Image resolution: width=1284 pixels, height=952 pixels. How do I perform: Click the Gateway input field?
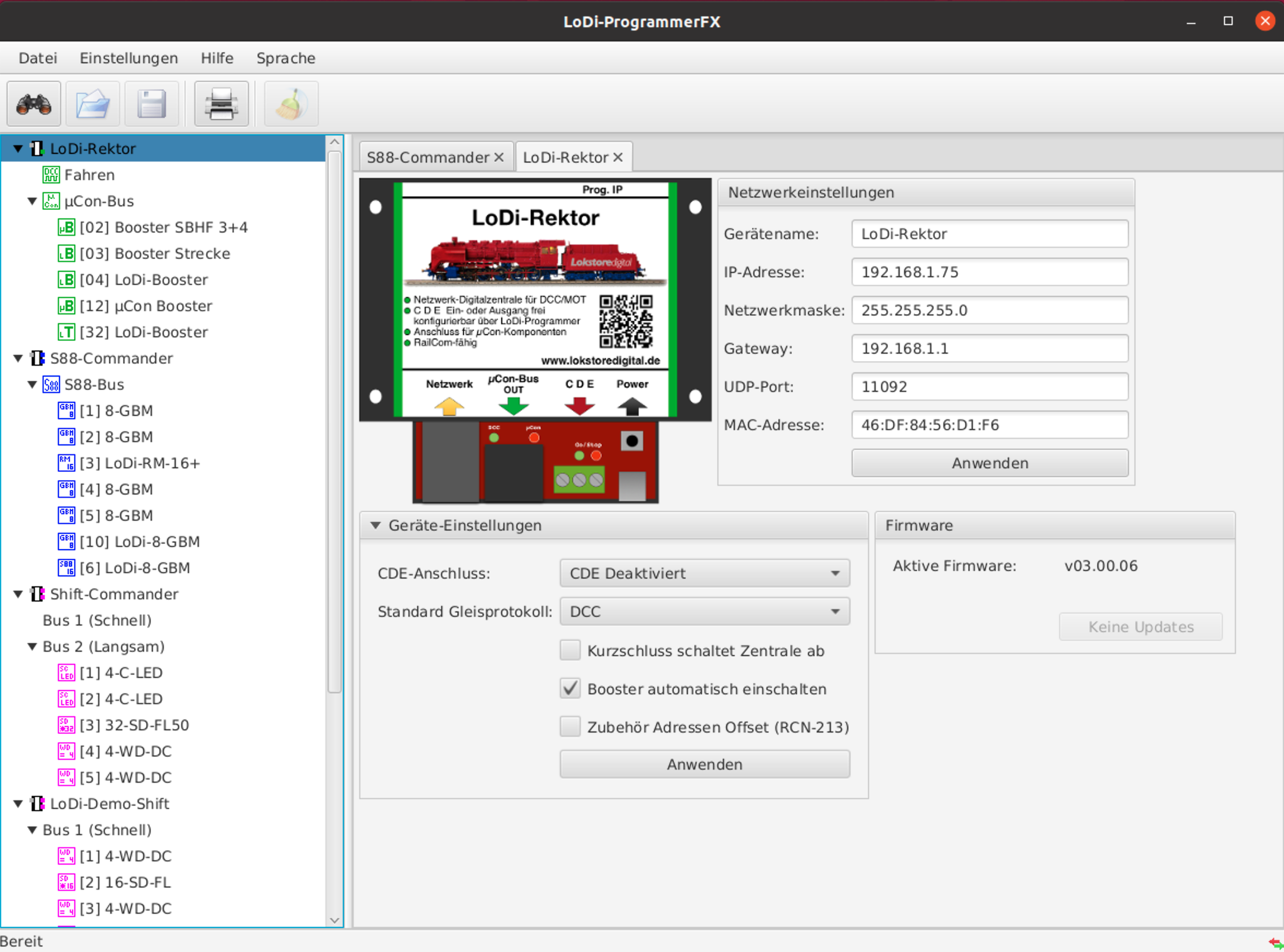pos(990,348)
